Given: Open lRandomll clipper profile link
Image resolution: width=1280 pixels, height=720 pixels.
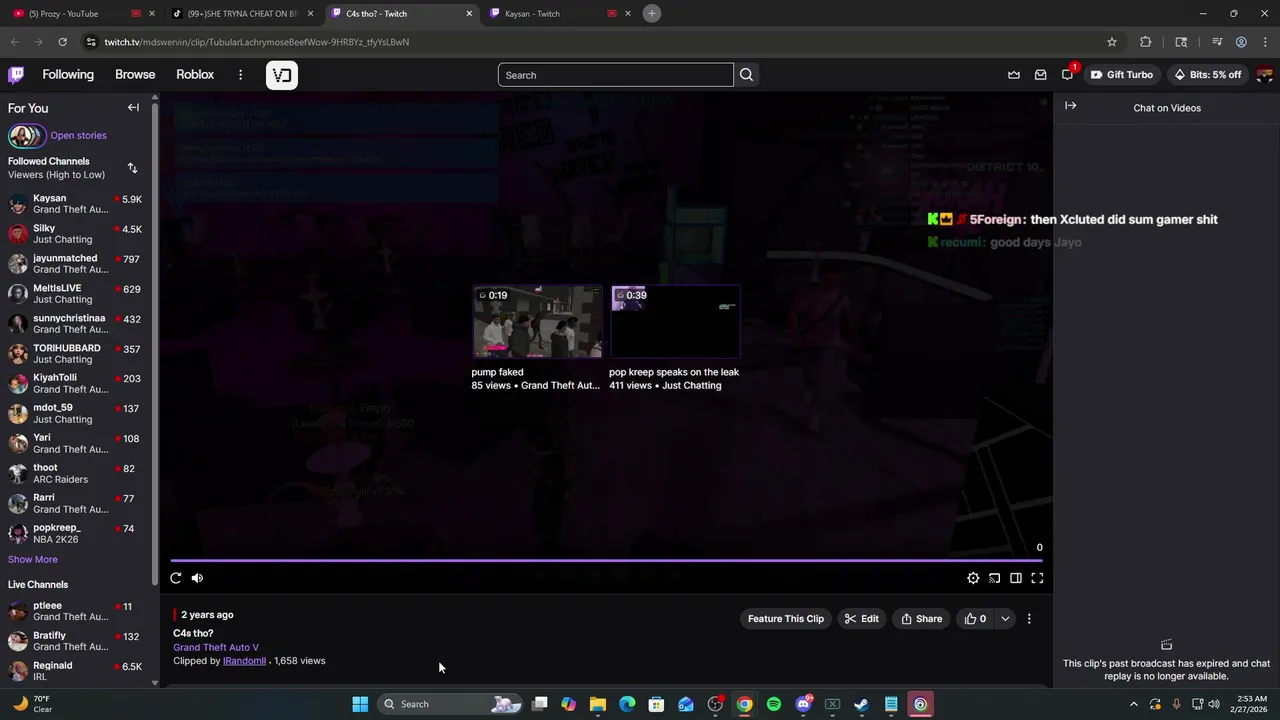Looking at the screenshot, I should 244,661.
